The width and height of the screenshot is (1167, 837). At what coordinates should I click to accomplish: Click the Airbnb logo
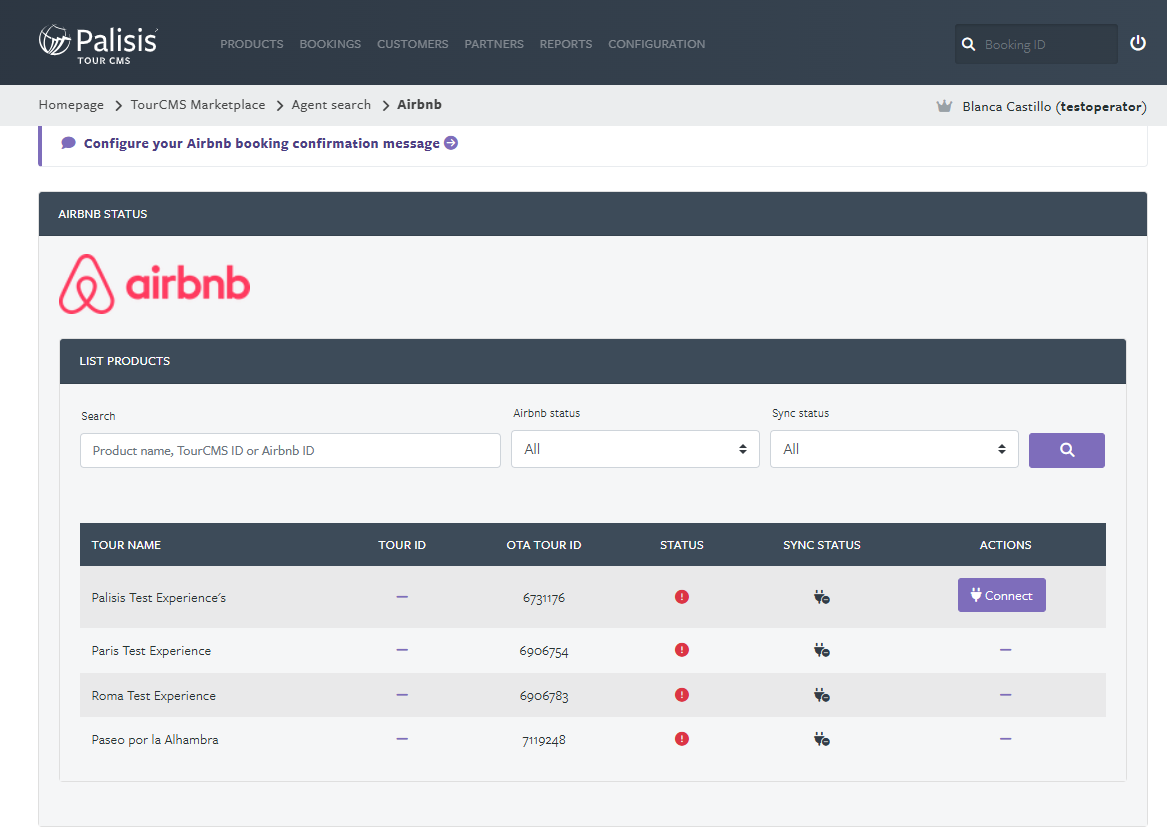[154, 283]
